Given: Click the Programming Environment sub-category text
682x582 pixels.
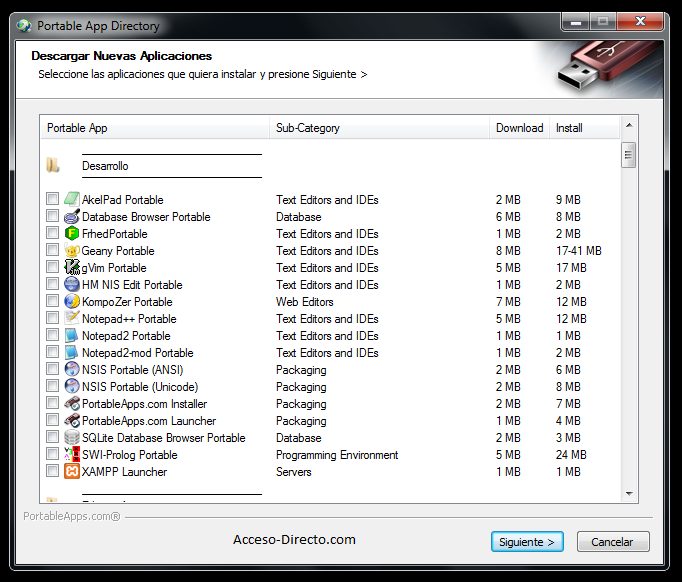Looking at the screenshot, I should click(337, 455).
